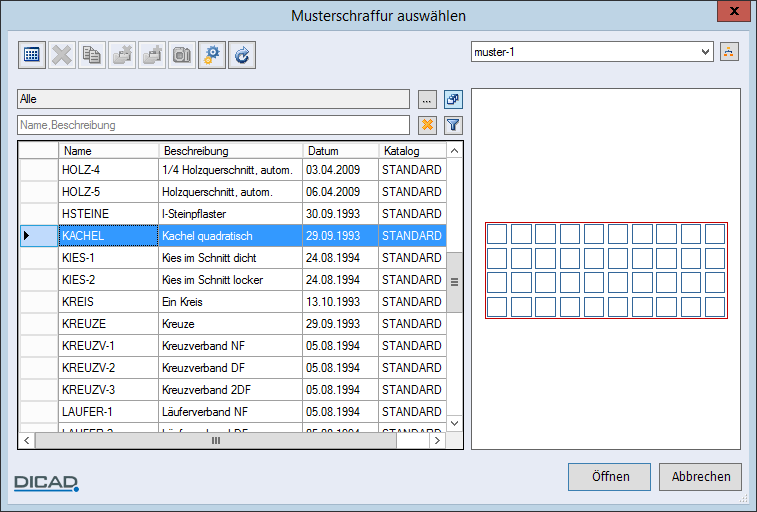Click the vertical scrollbar down arrow
The image size is (757, 512).
[x=454, y=423]
